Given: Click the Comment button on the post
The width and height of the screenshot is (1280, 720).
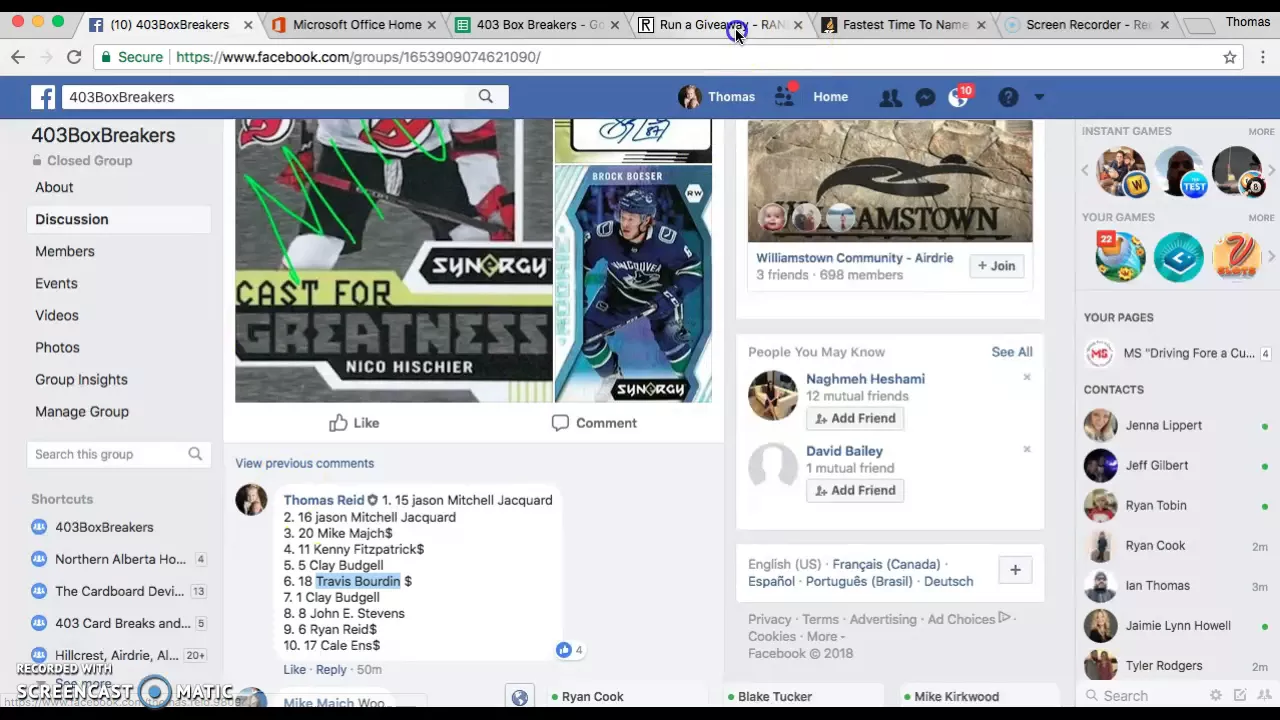Looking at the screenshot, I should point(594,423).
